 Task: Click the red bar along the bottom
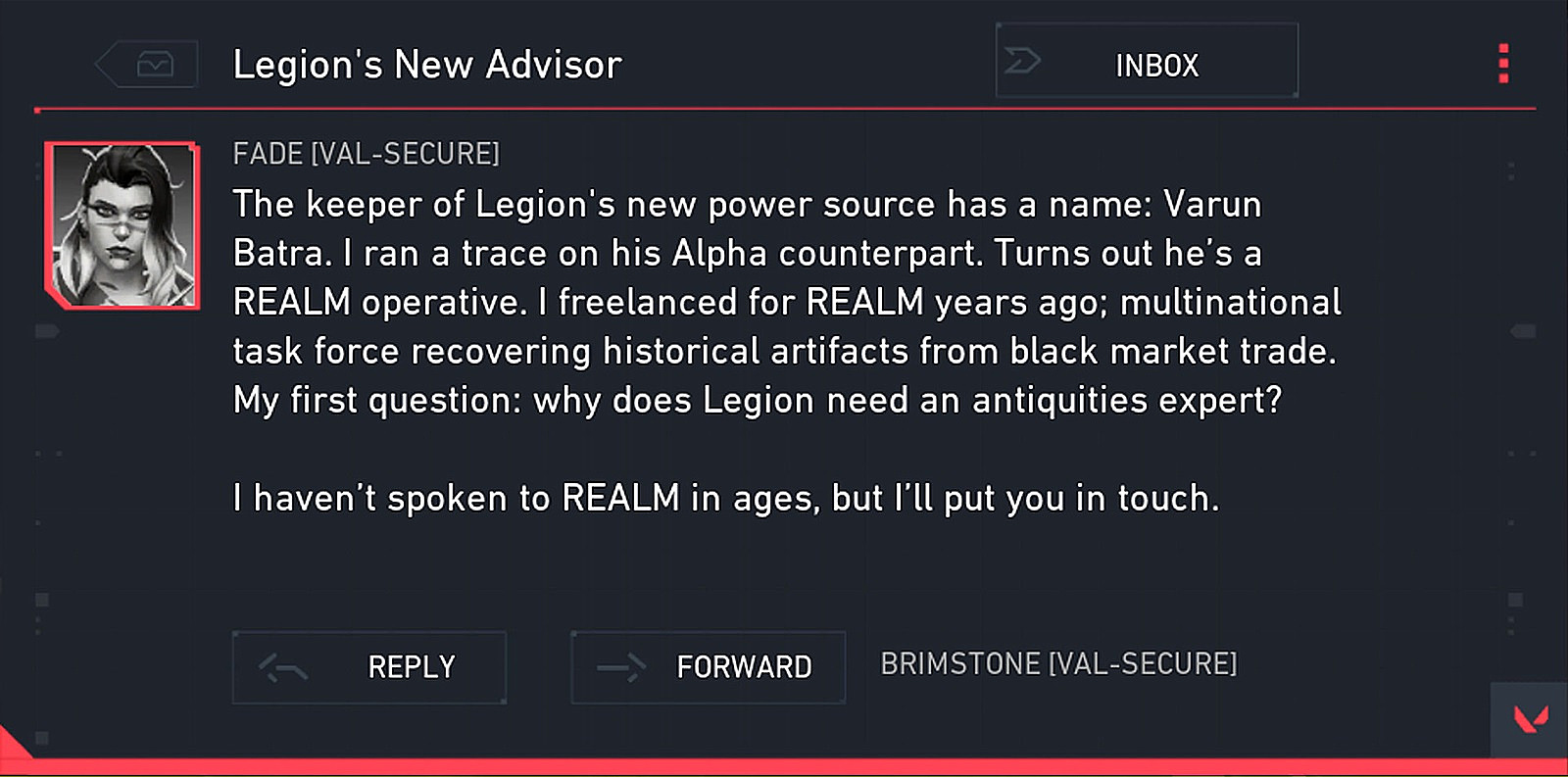(x=784, y=766)
